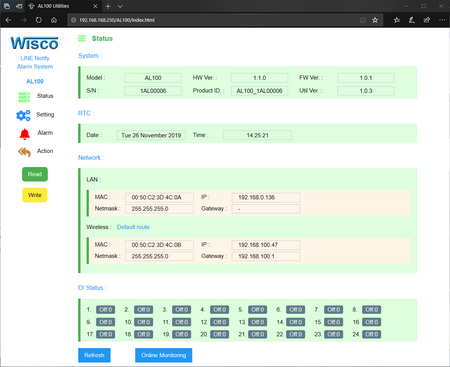This screenshot has height=367, width=450.
Task: Select Action menu label
Action: [45, 151]
